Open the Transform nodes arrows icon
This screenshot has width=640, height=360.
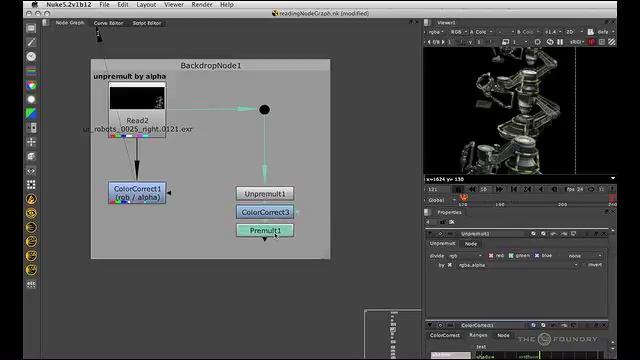(31, 142)
